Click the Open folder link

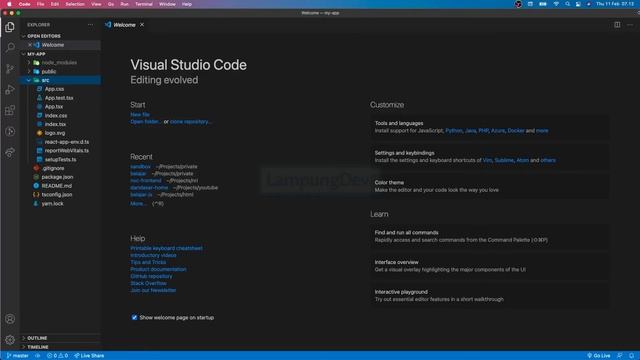[x=146, y=122]
